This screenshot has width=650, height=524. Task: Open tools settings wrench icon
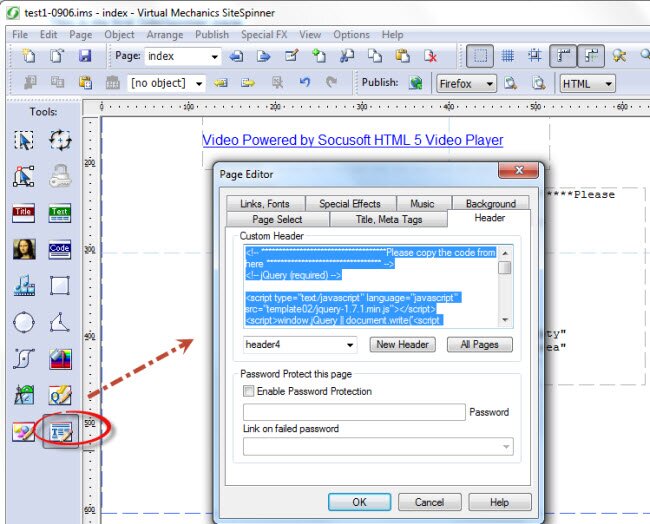click(619, 56)
